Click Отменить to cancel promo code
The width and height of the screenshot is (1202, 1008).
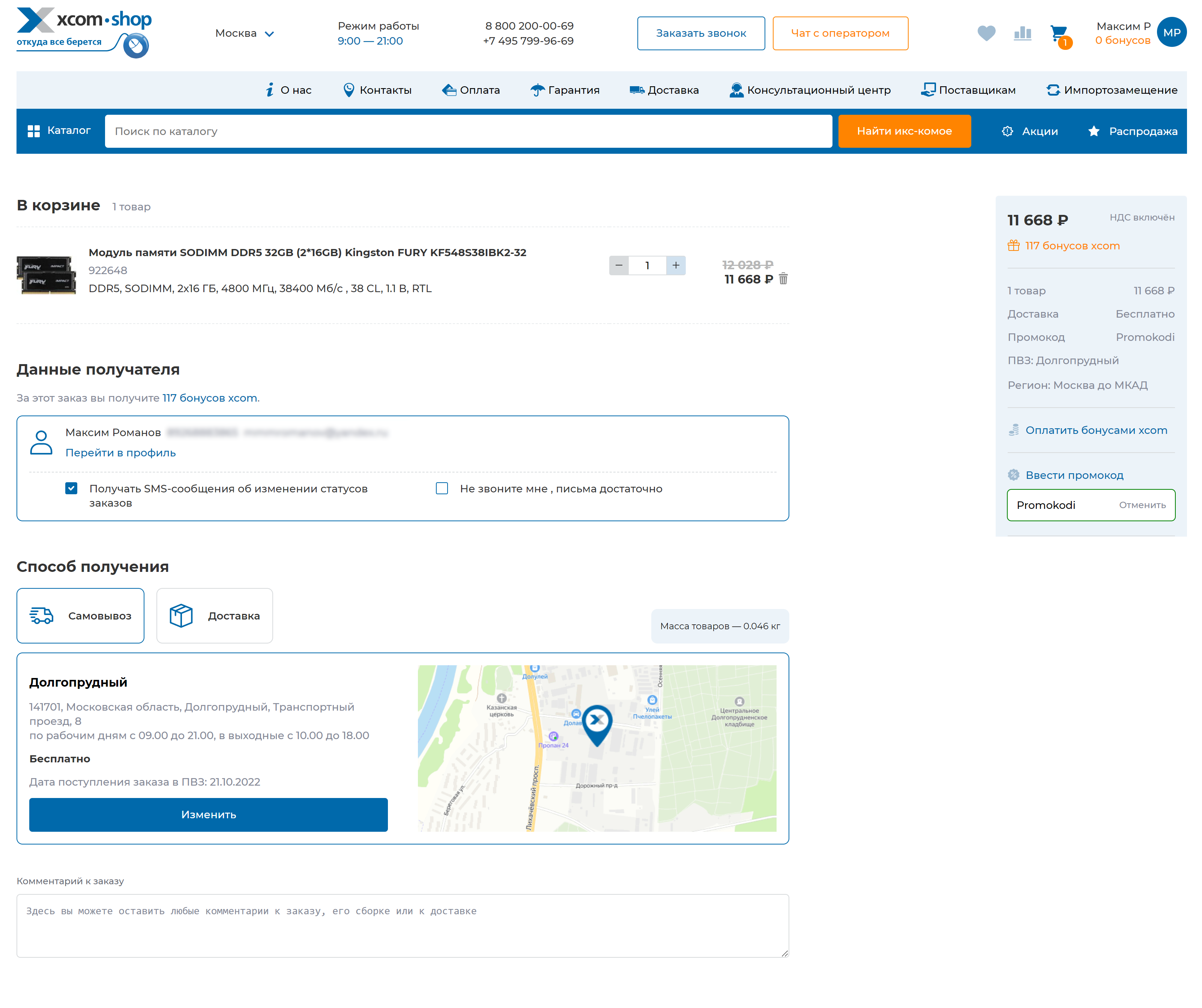[x=1142, y=505]
